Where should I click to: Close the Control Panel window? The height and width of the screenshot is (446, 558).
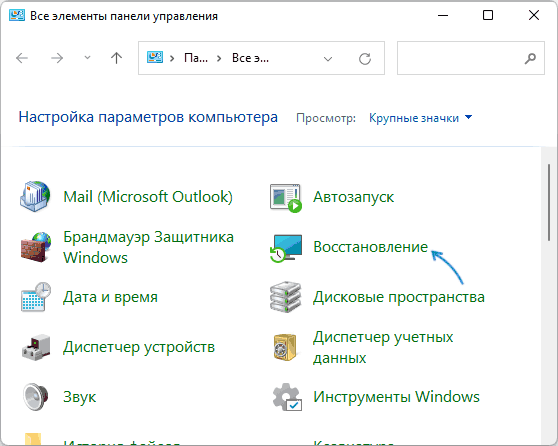[x=533, y=15]
